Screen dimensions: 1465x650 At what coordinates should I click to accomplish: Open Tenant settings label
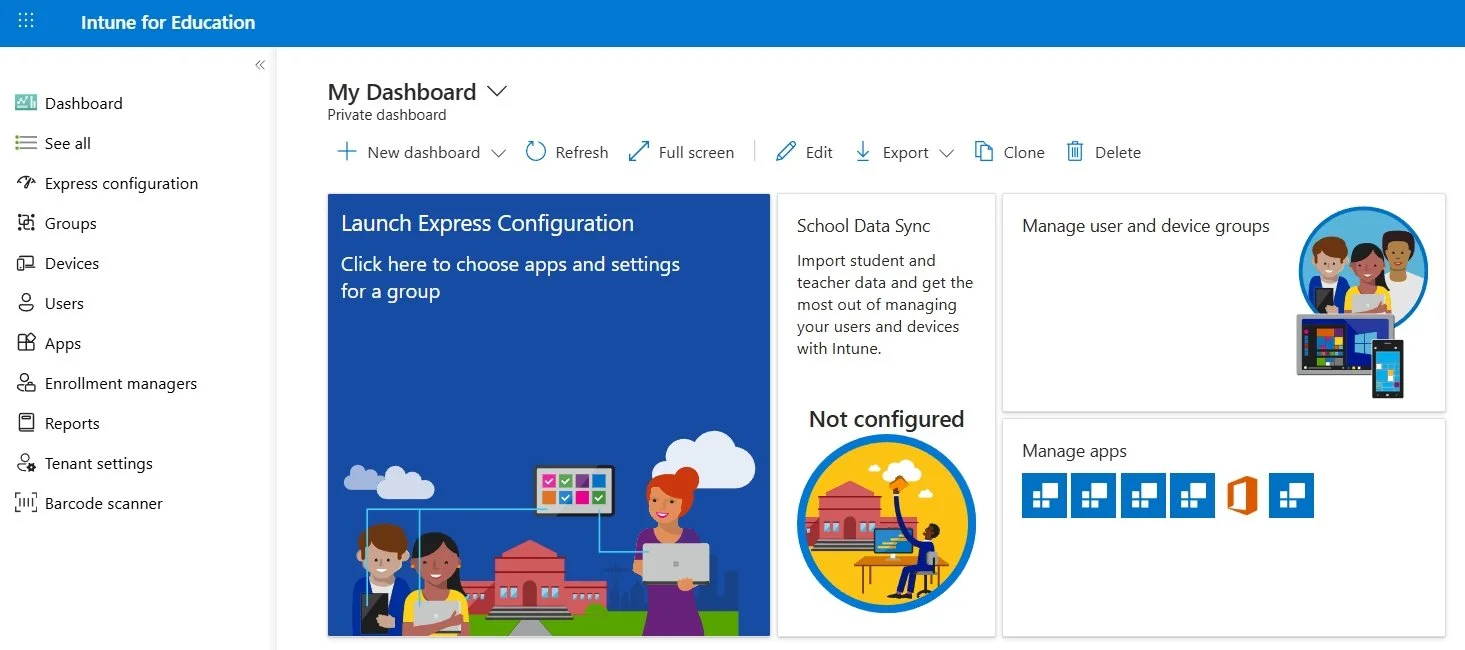[x=99, y=463]
